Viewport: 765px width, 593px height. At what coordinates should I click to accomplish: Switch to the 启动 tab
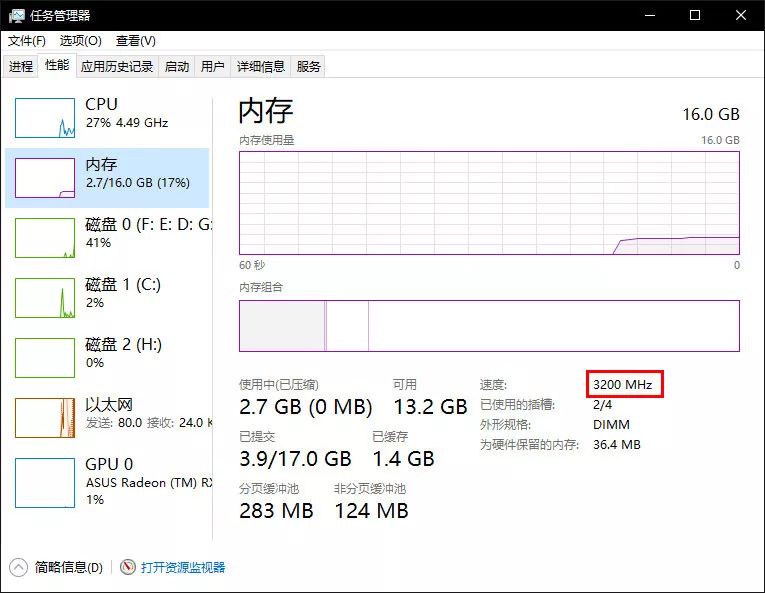coord(177,67)
